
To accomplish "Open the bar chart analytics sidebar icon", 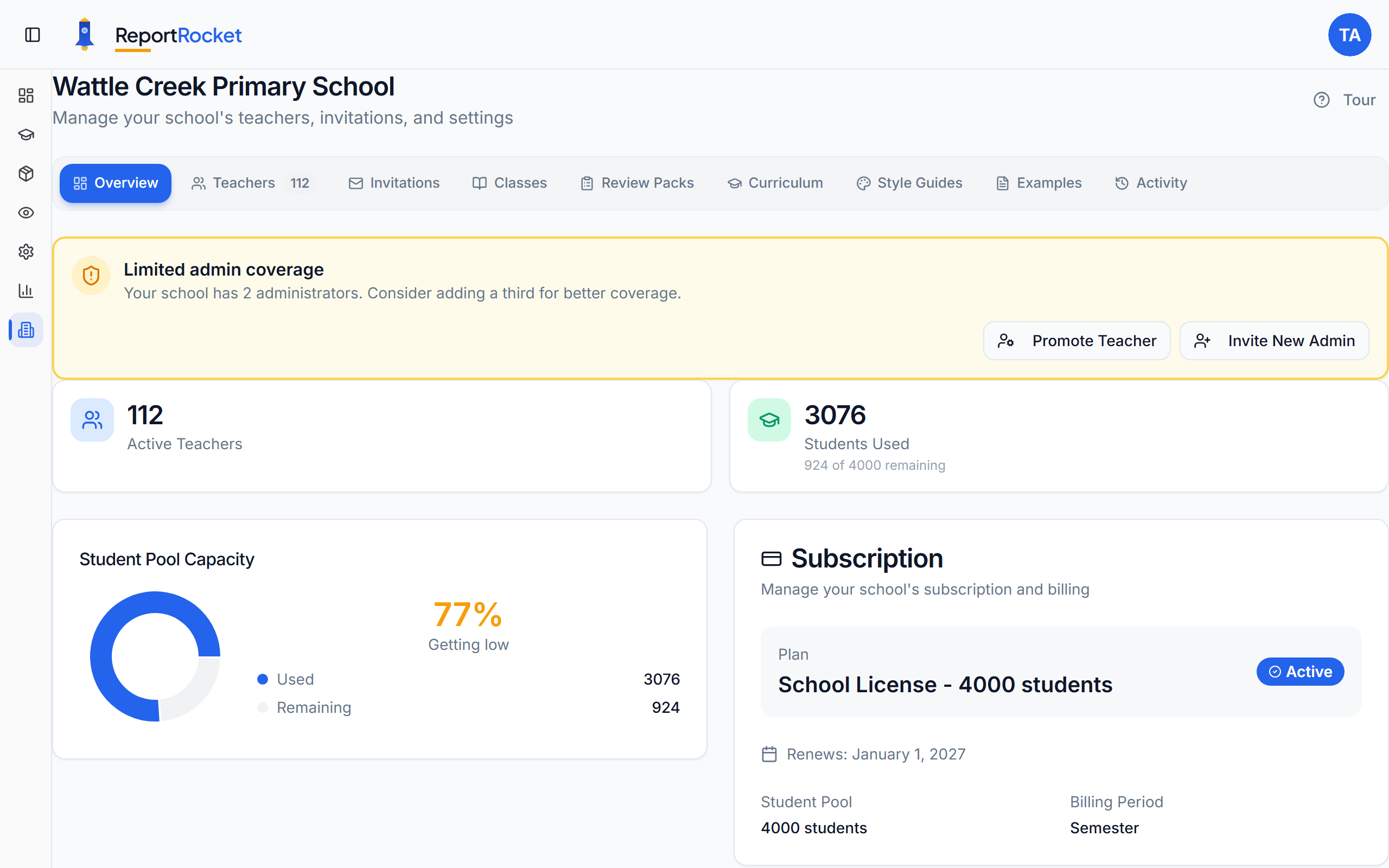I will point(26,290).
